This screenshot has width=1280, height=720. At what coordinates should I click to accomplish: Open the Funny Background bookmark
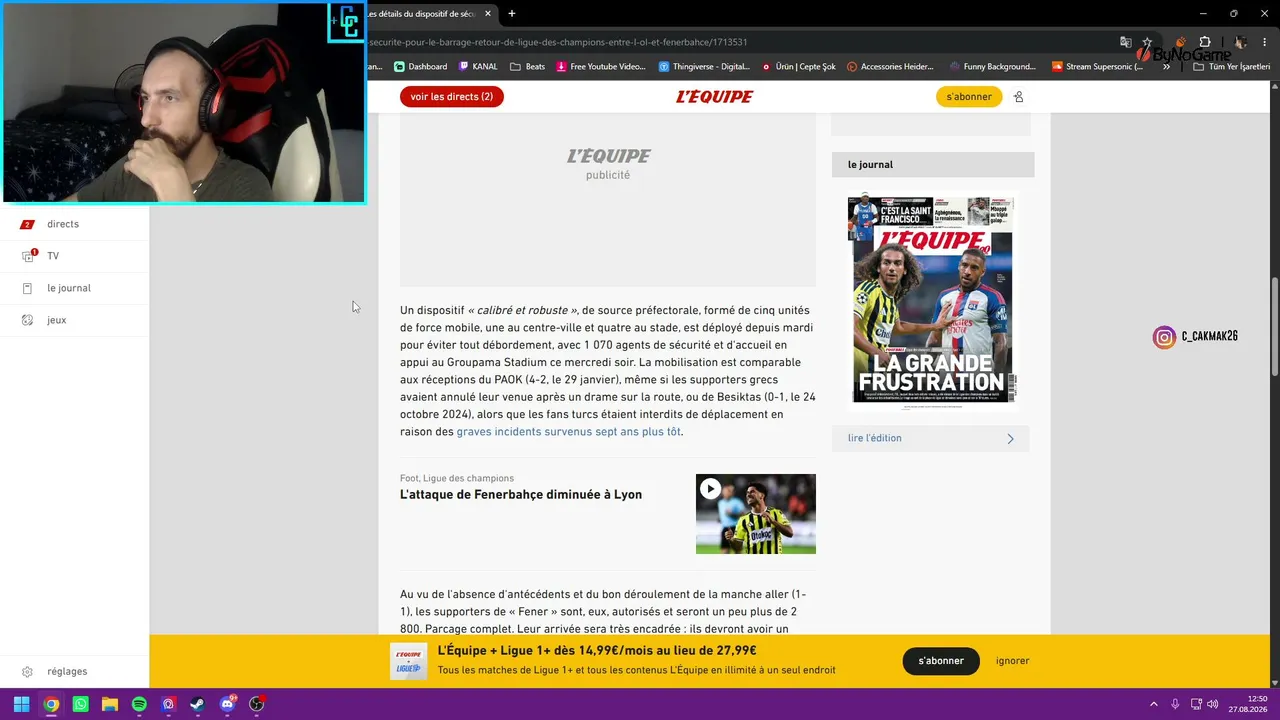991,67
